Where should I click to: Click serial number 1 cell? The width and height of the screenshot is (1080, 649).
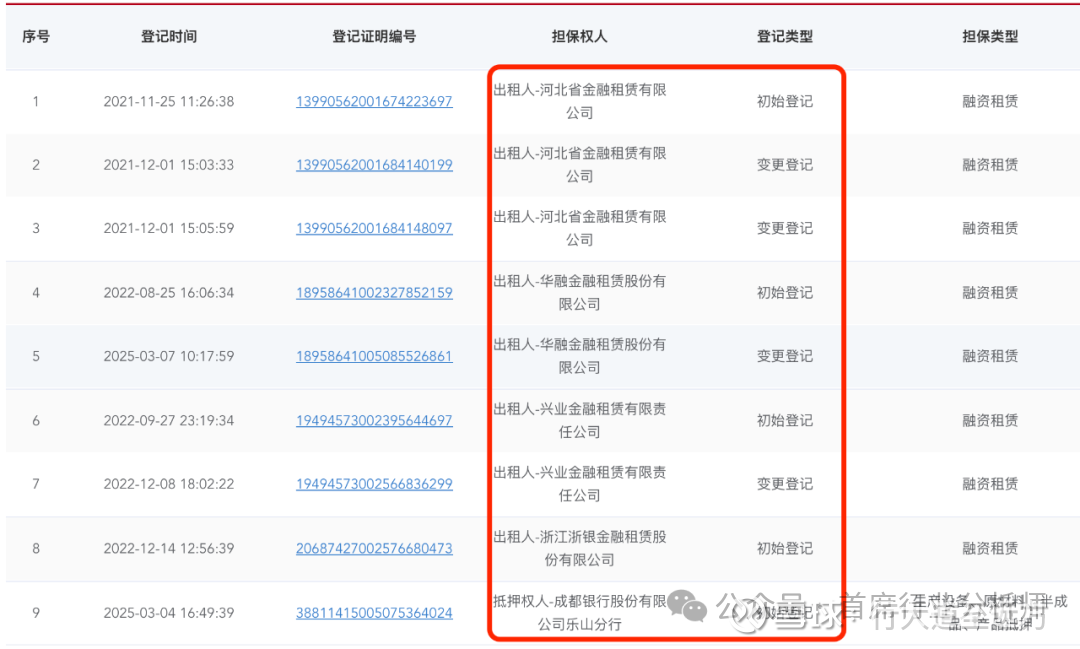[x=36, y=101]
